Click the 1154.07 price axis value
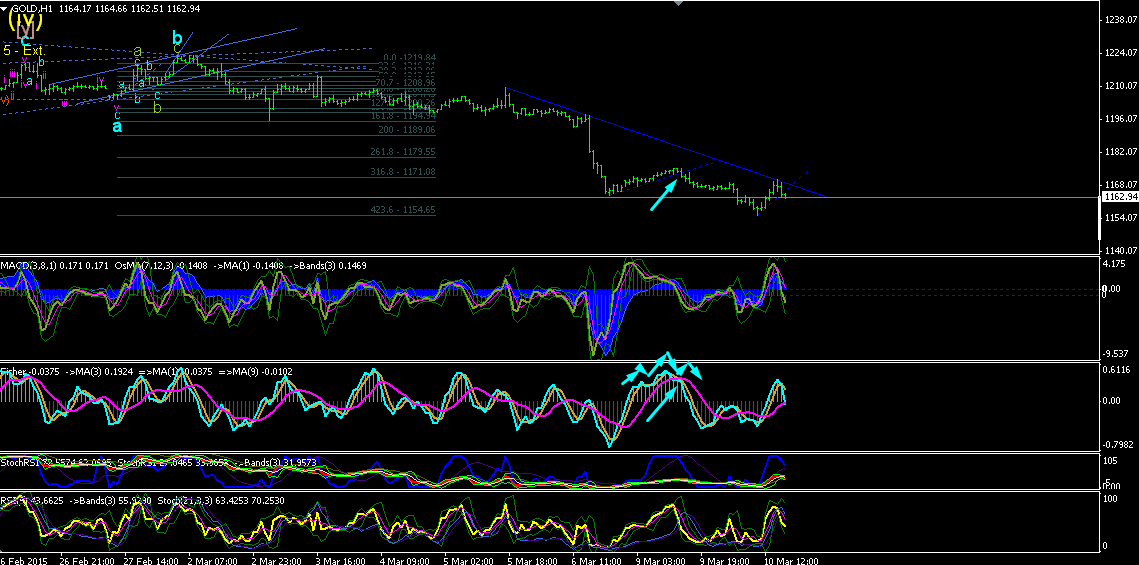Image resolution: width=1139 pixels, height=565 pixels. click(1120, 217)
